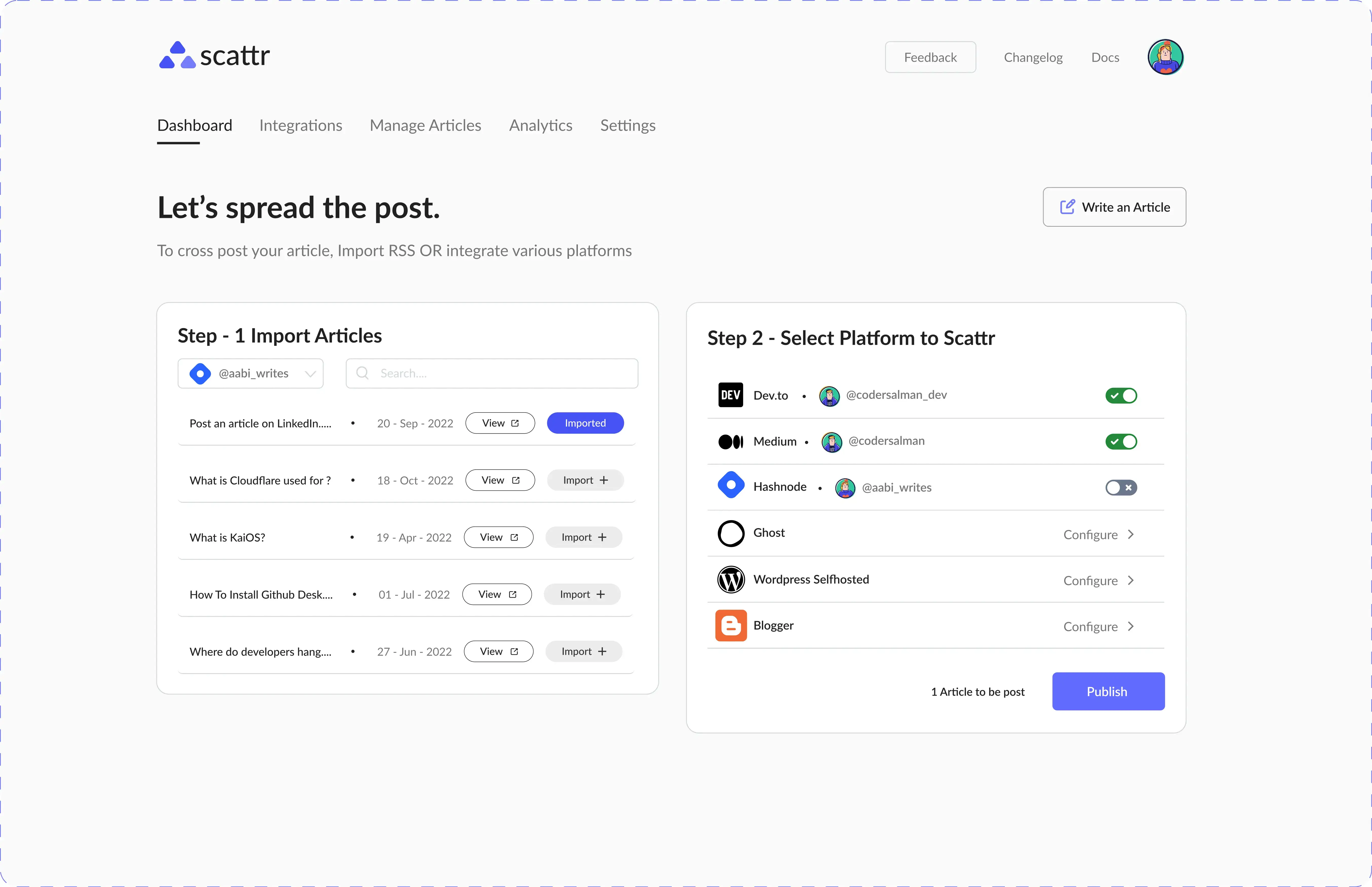The image size is (1372, 887).
Task: Enable the Hashnode toggle
Action: [x=1121, y=487]
